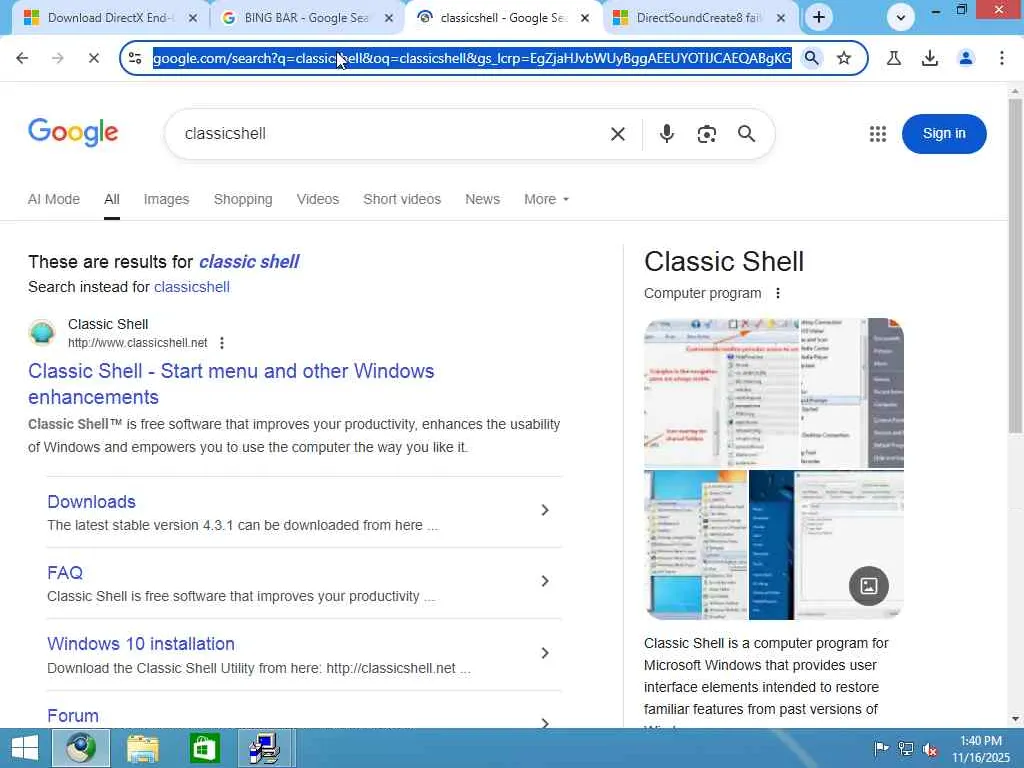Screen dimensions: 1024x768
Task: Click the magnifier icon in the address bar
Action: [811, 58]
